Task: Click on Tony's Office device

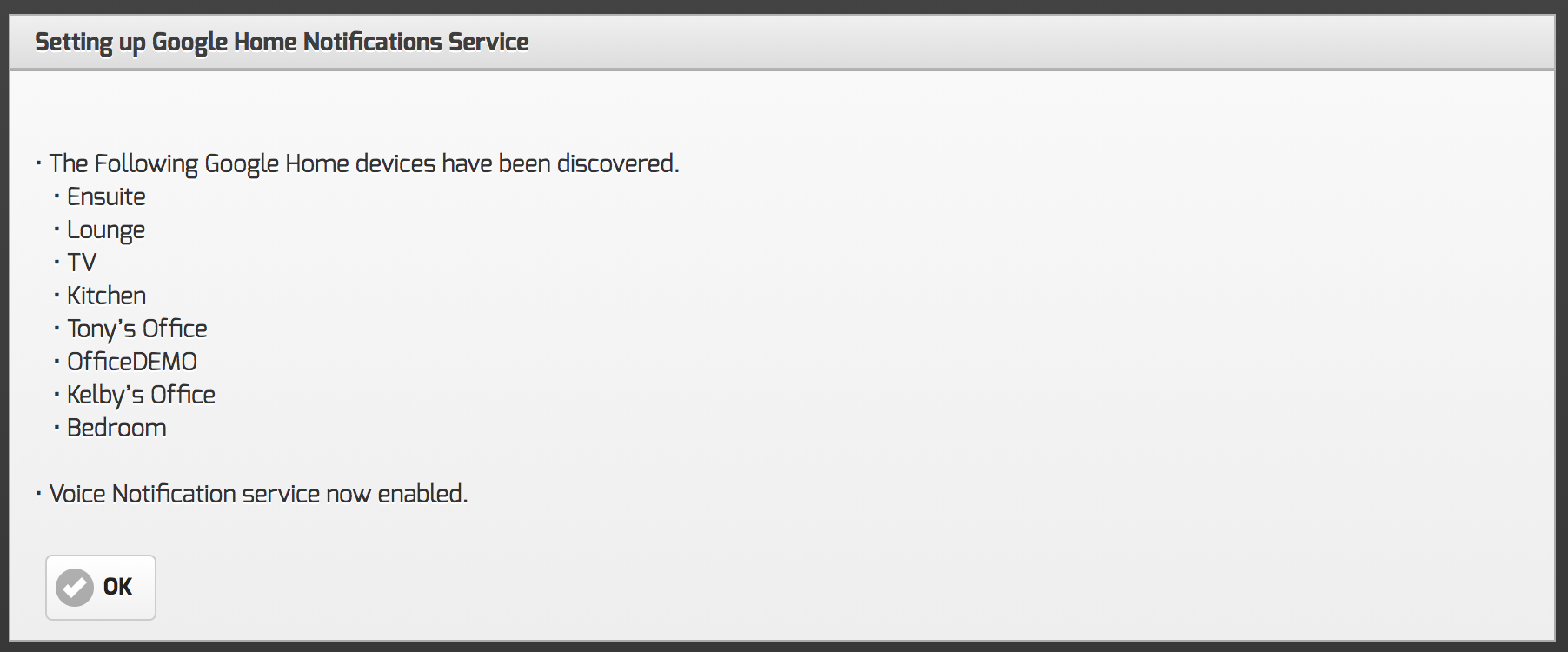Action: pos(137,329)
